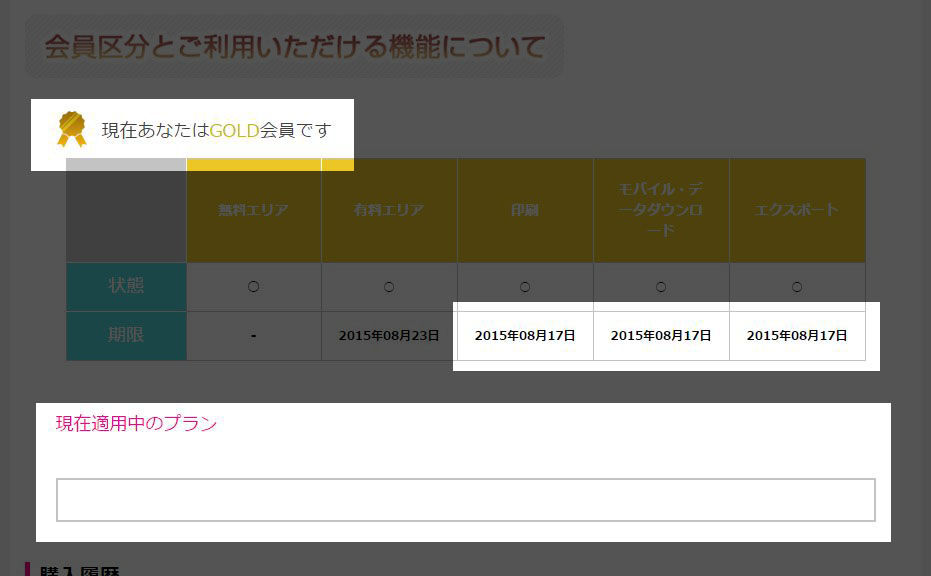
Task: Click the status circle under 有料エリア
Action: point(389,287)
